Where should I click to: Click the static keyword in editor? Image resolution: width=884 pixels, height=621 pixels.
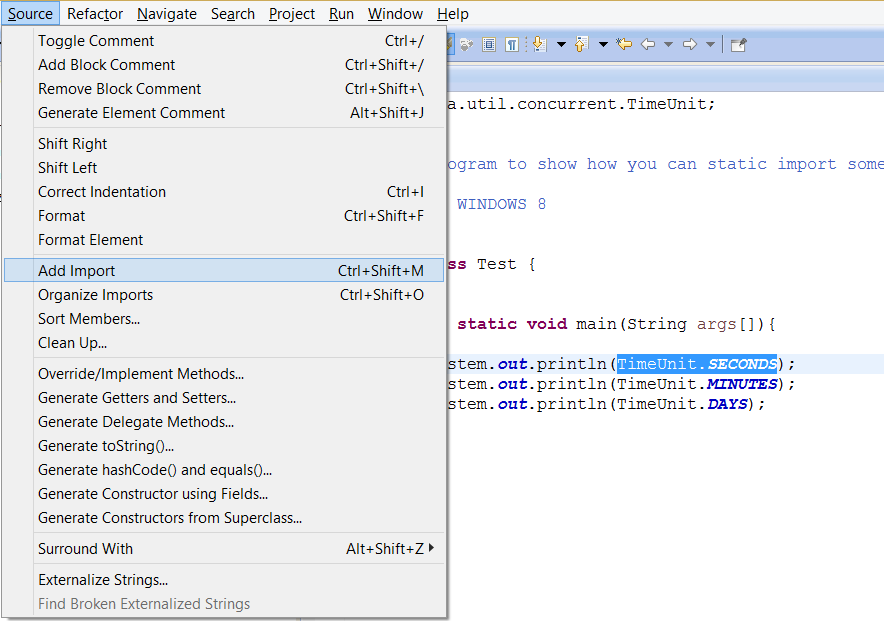click(487, 324)
